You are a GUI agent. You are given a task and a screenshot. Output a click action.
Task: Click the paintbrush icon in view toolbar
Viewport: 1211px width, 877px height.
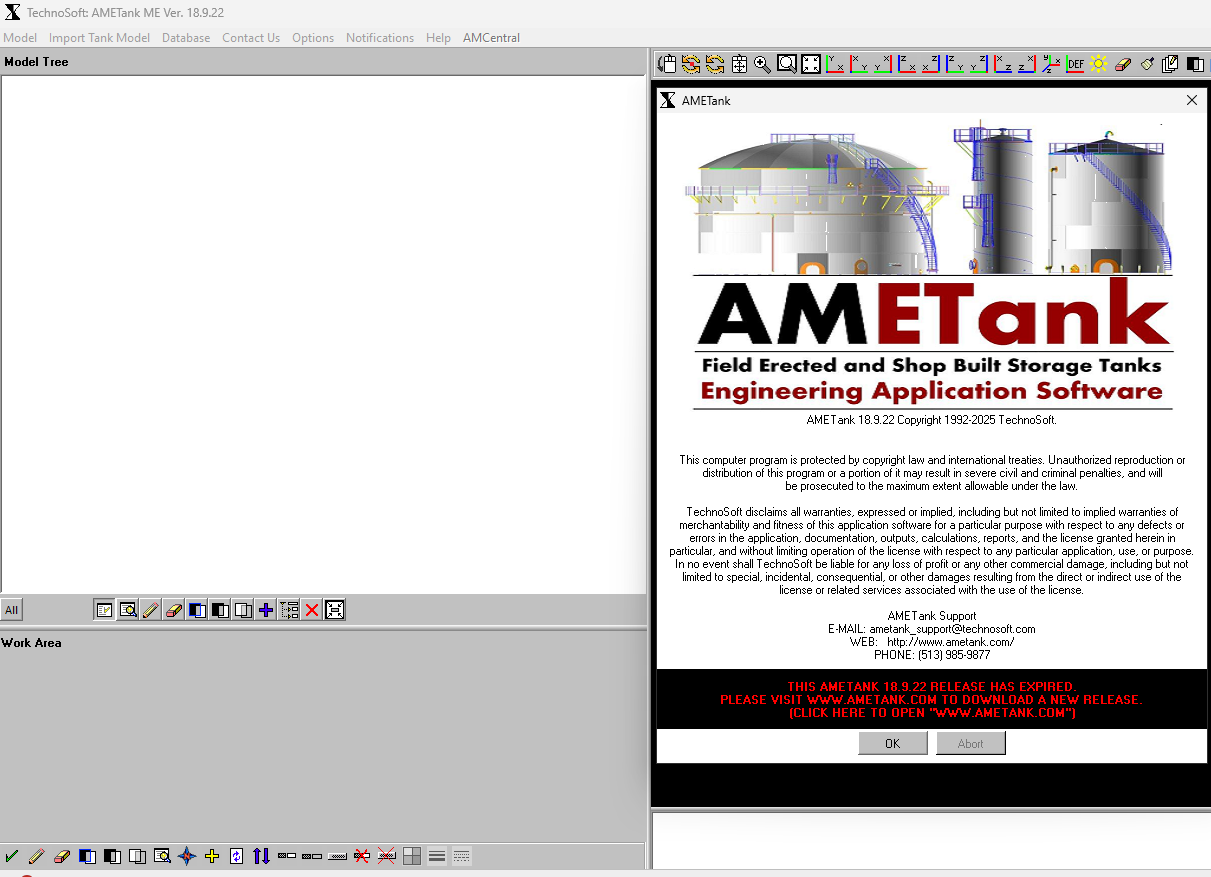point(1147,64)
